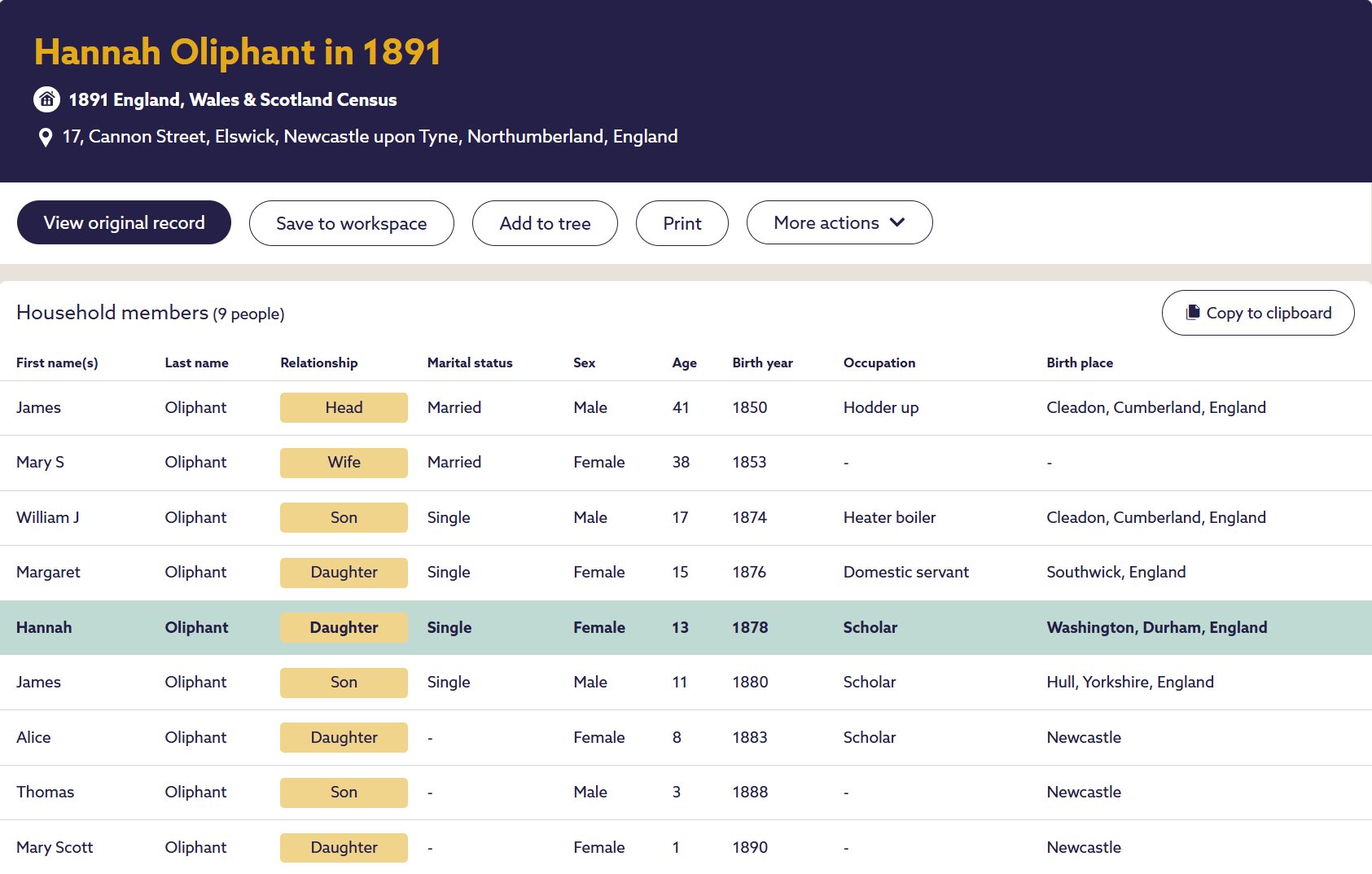
Task: Print this record
Action: (x=682, y=223)
